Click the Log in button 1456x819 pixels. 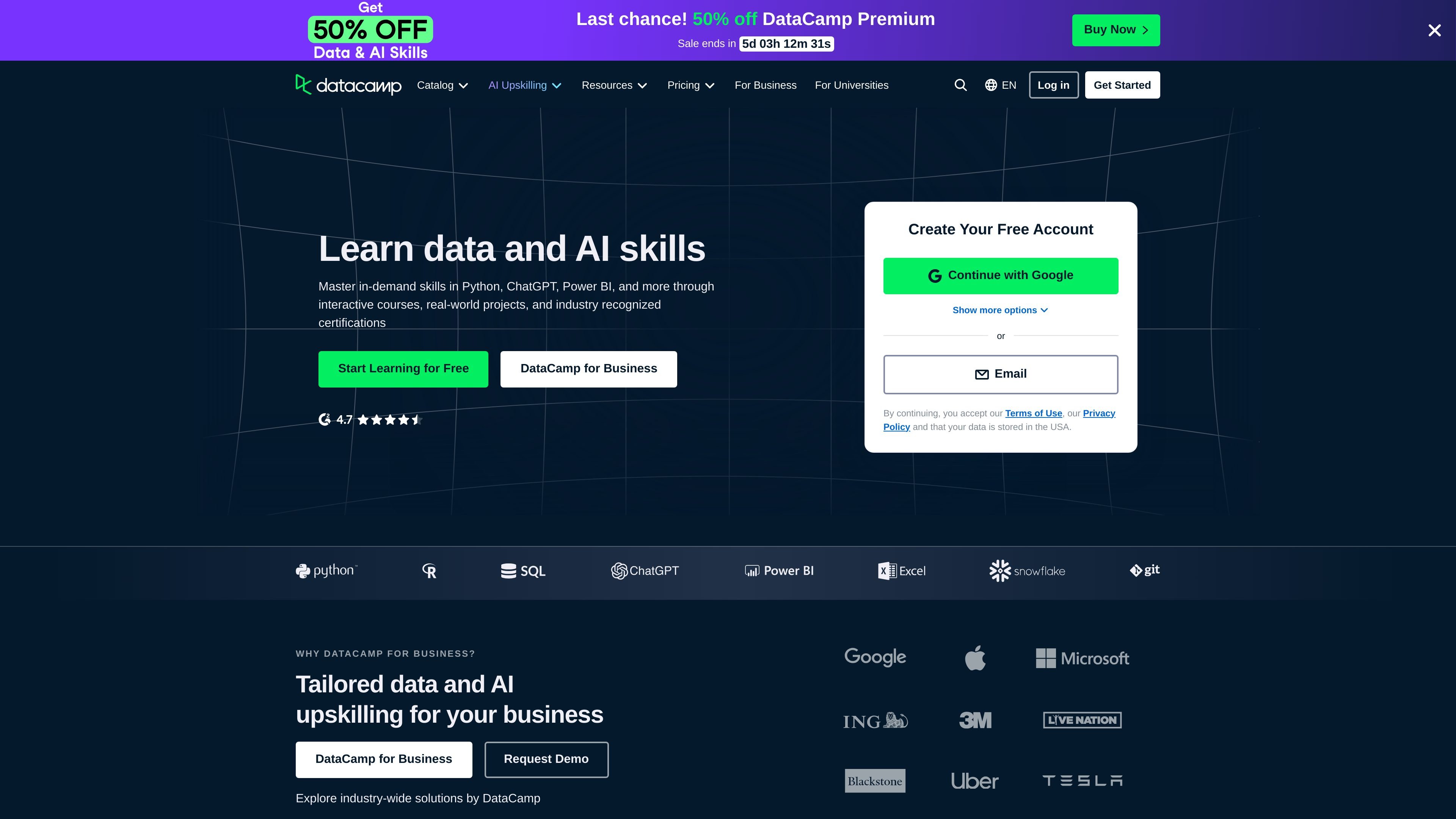tap(1054, 85)
